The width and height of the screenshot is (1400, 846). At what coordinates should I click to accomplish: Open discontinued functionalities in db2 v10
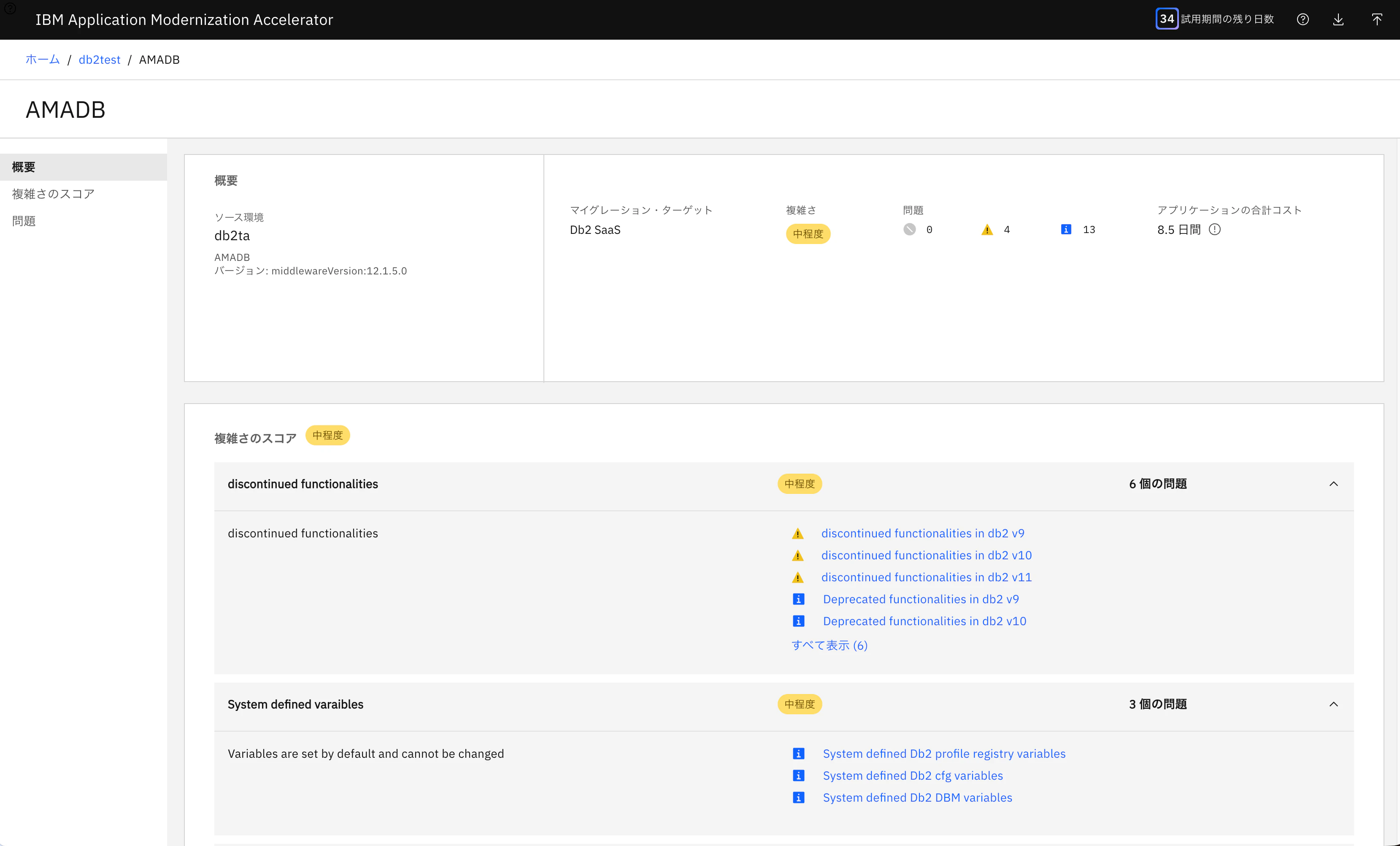pos(926,556)
